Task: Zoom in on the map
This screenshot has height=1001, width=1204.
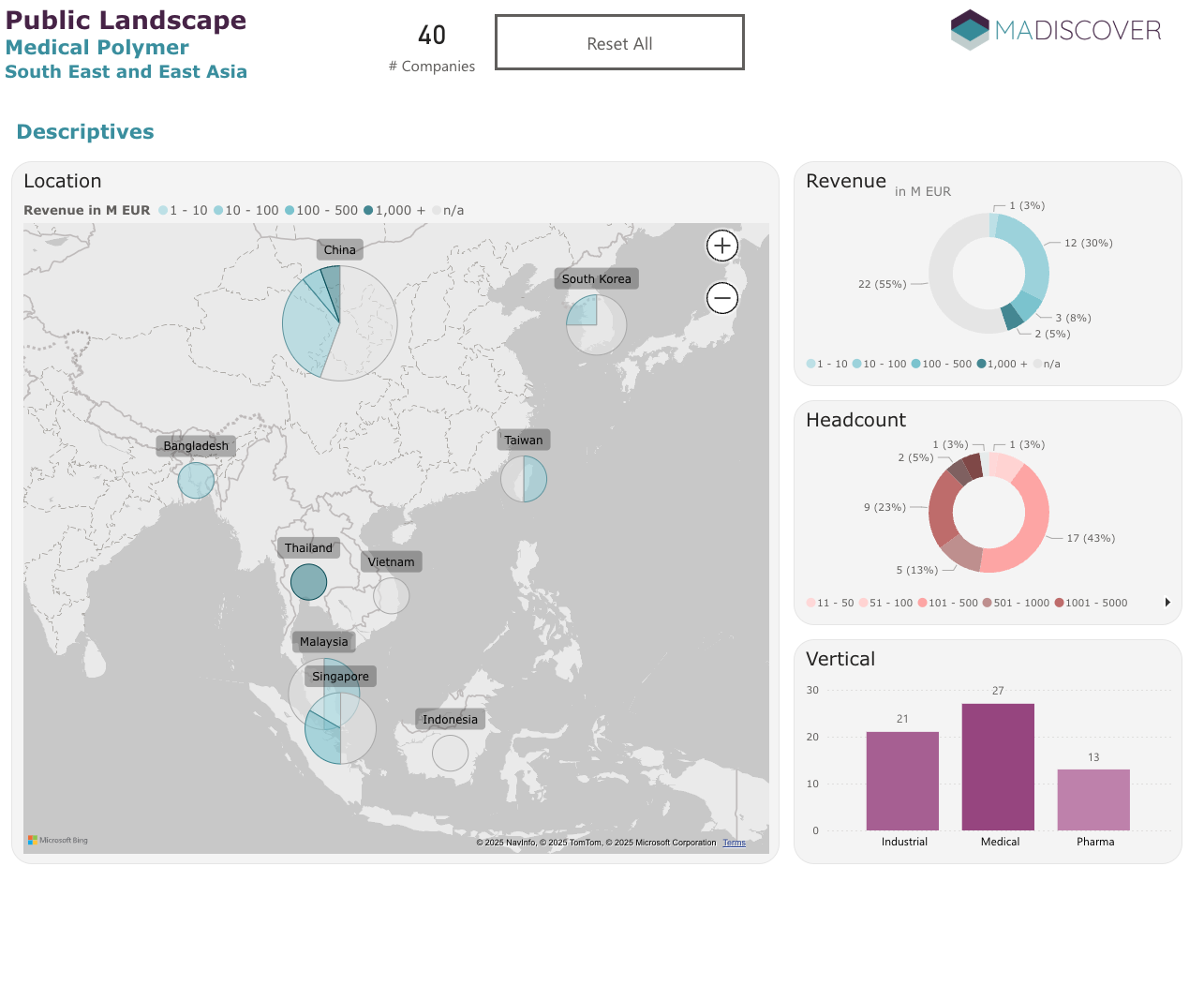Action: (x=721, y=247)
